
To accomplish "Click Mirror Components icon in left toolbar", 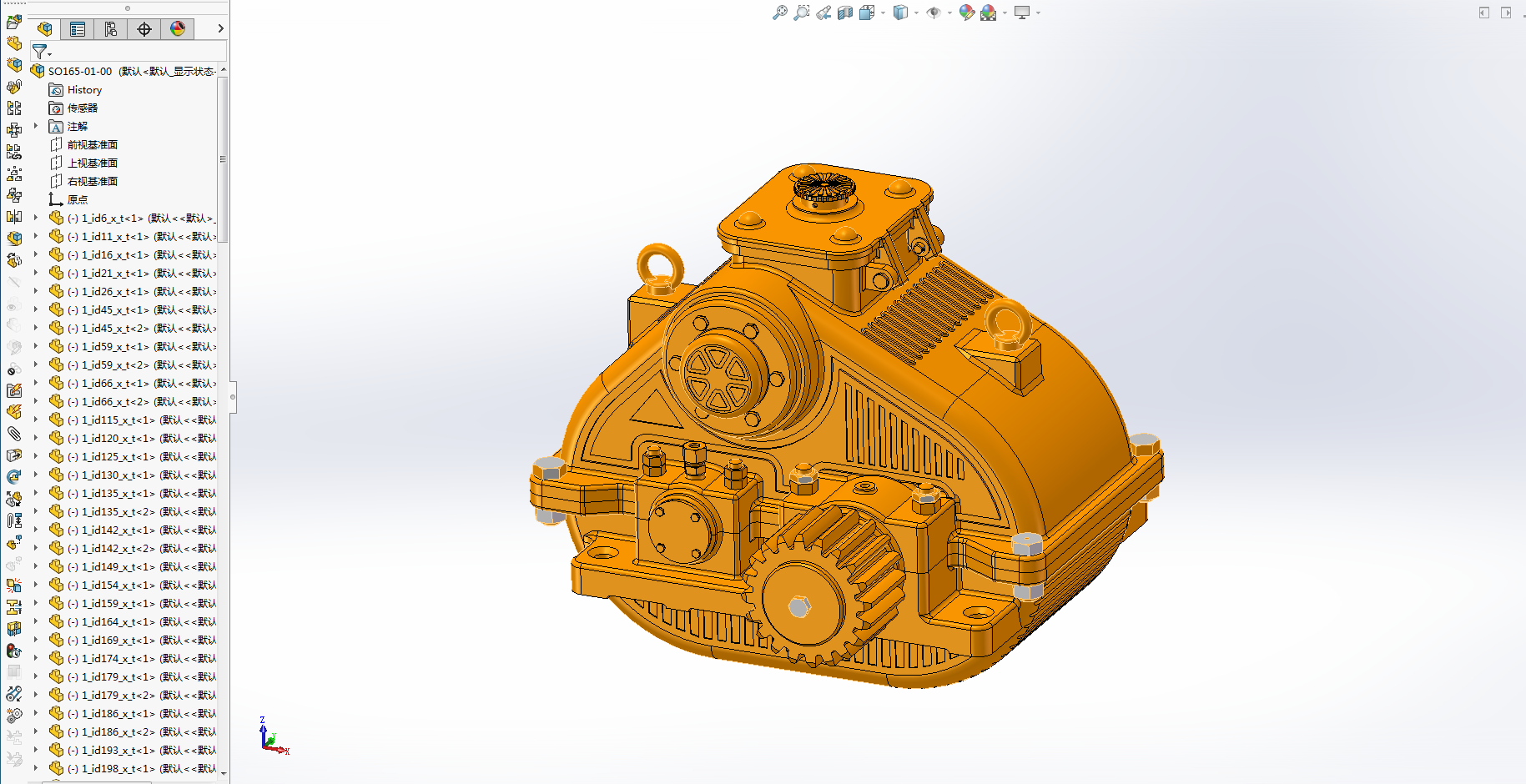I will pos(14,217).
